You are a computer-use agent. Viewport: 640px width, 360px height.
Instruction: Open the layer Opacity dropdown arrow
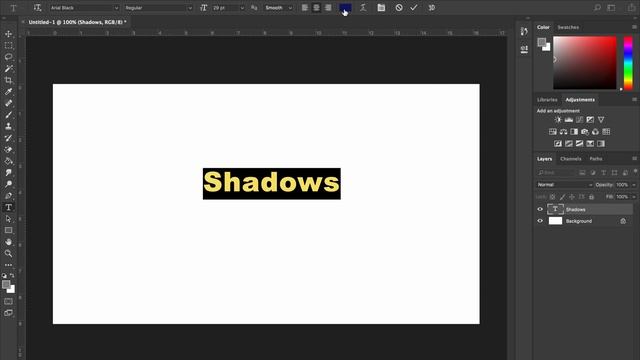pos(634,185)
